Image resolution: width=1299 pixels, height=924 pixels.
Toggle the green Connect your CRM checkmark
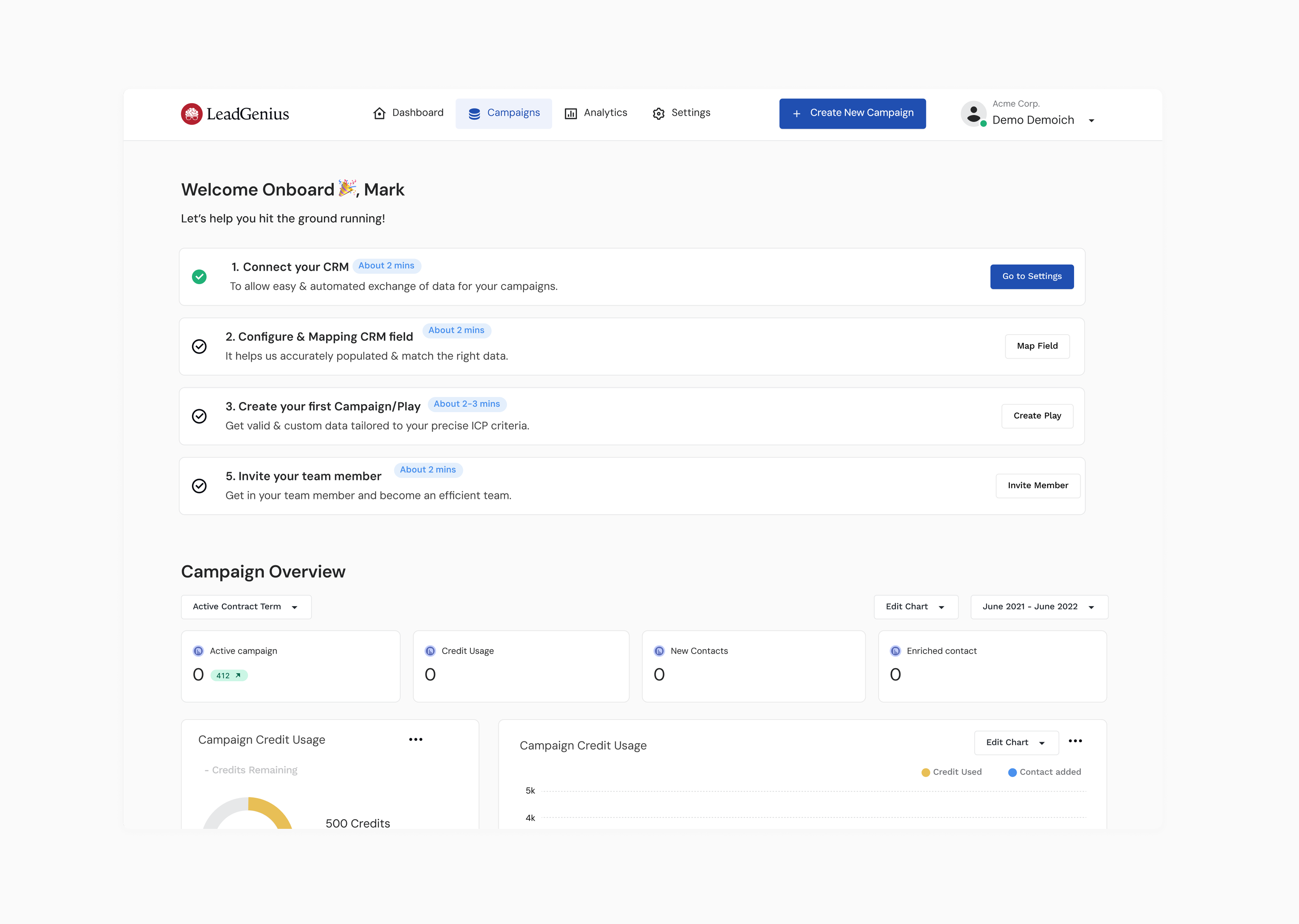tap(199, 277)
